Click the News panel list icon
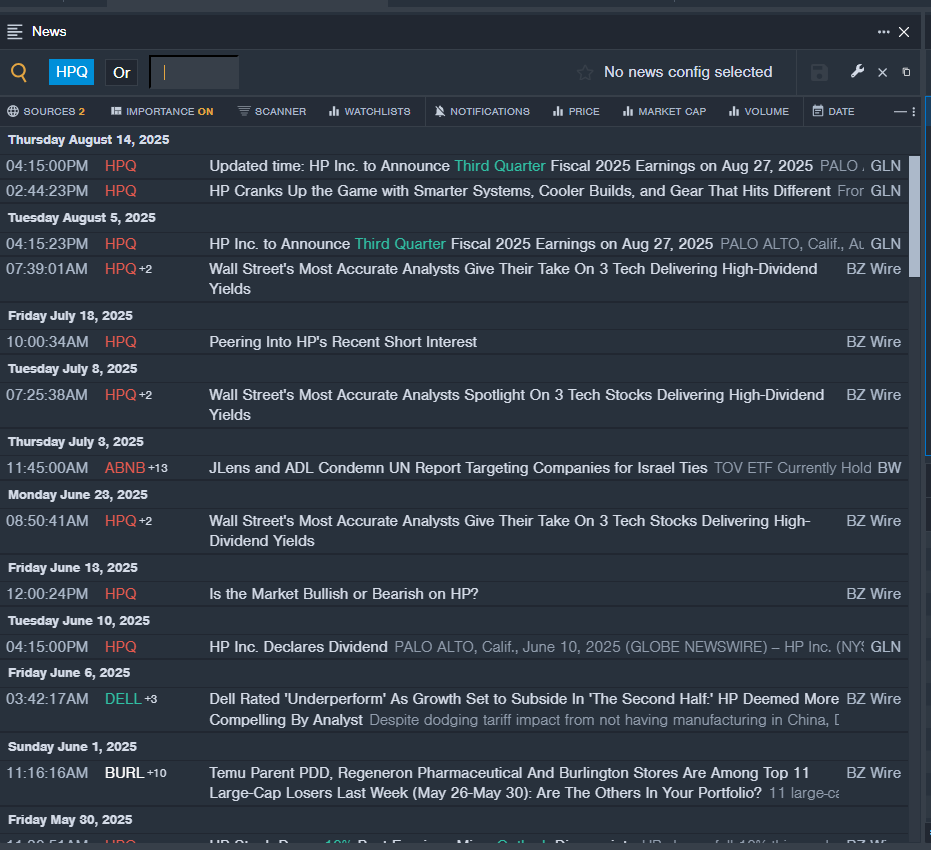Viewport: 931px width, 850px height. point(15,31)
